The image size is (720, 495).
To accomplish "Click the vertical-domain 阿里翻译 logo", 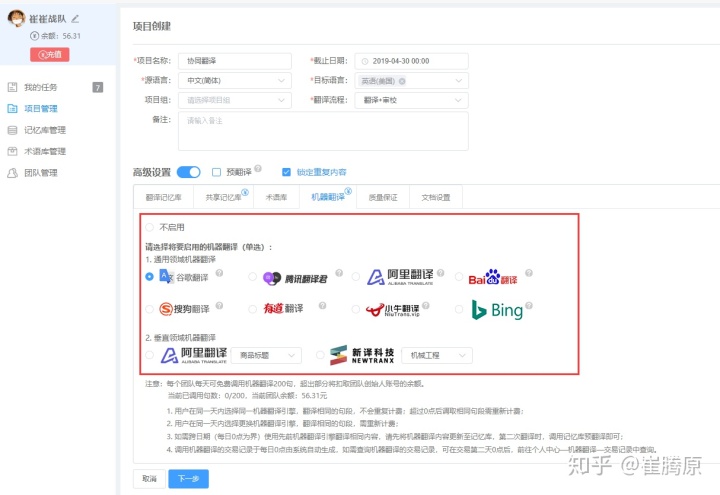I will coord(194,355).
